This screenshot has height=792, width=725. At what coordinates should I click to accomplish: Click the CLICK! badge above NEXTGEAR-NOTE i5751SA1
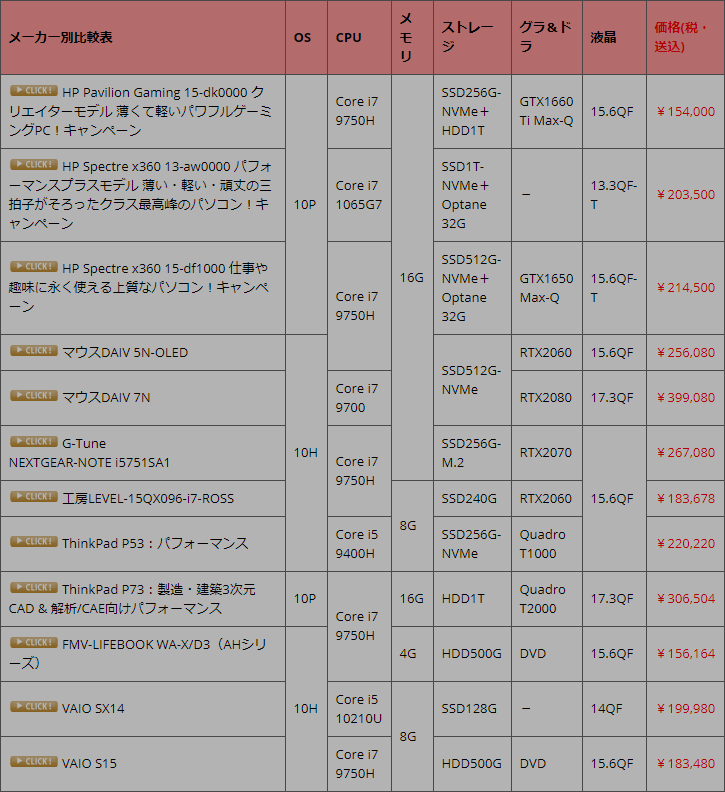click(x=33, y=442)
